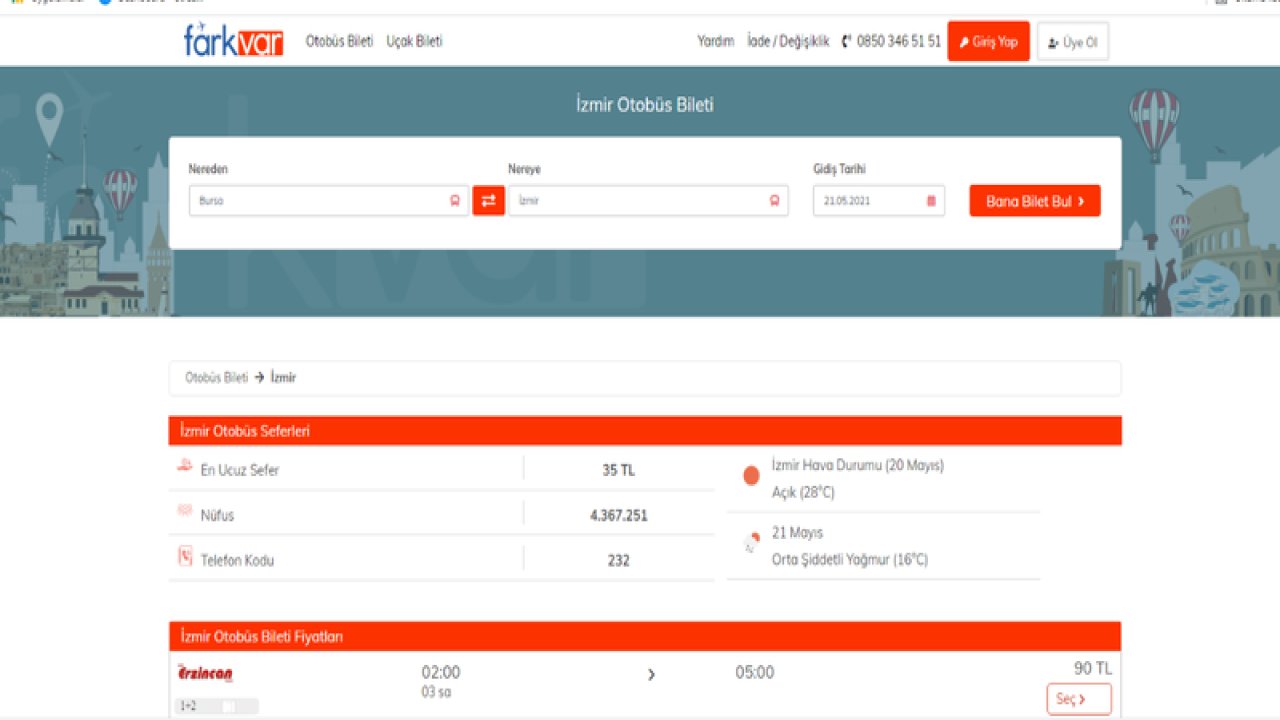Open the Uçak Bileti menu

pos(414,41)
